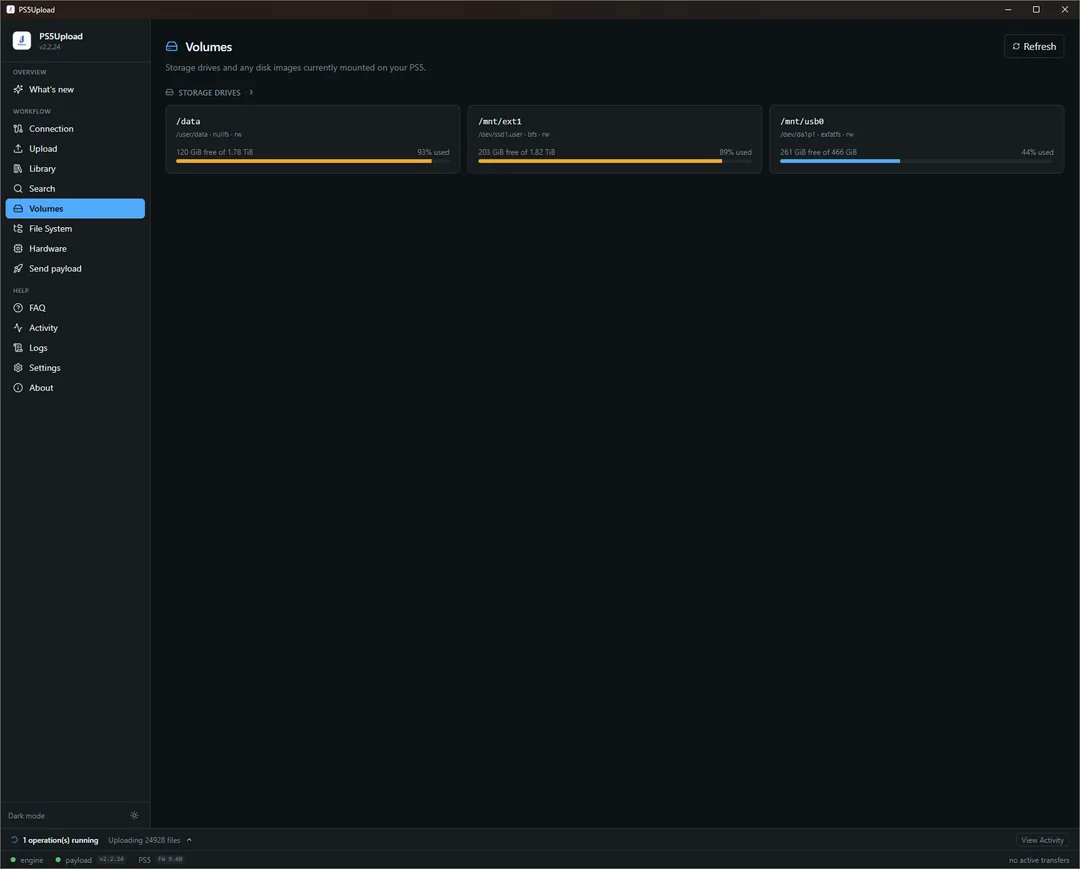Open Send payload page
This screenshot has height=869, width=1080.
[75, 269]
